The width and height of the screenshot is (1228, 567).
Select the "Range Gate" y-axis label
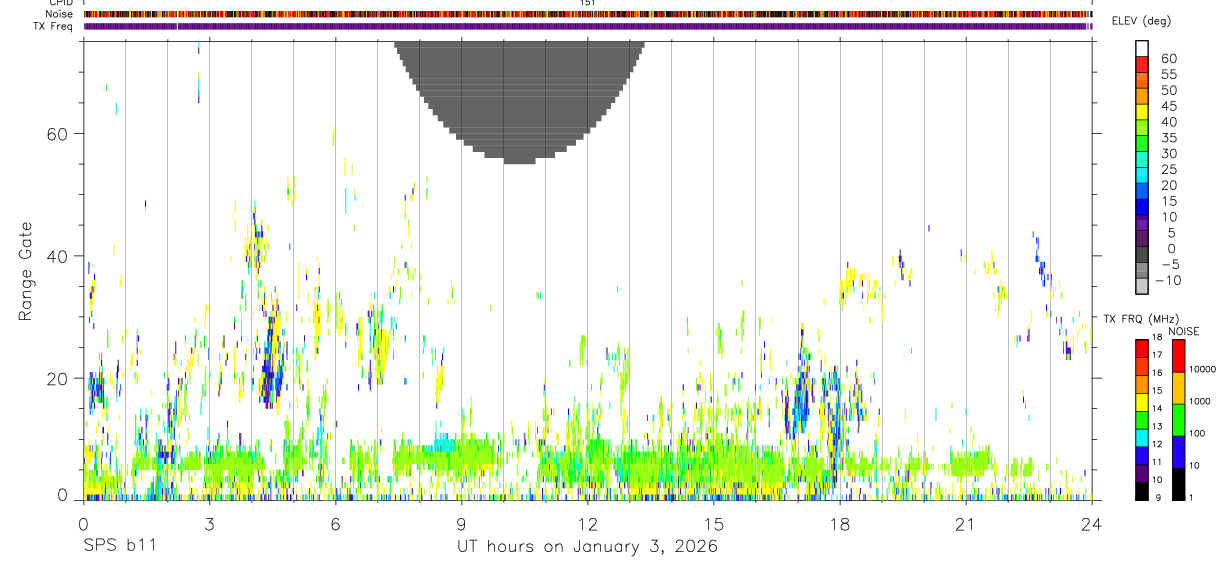click(x=27, y=272)
